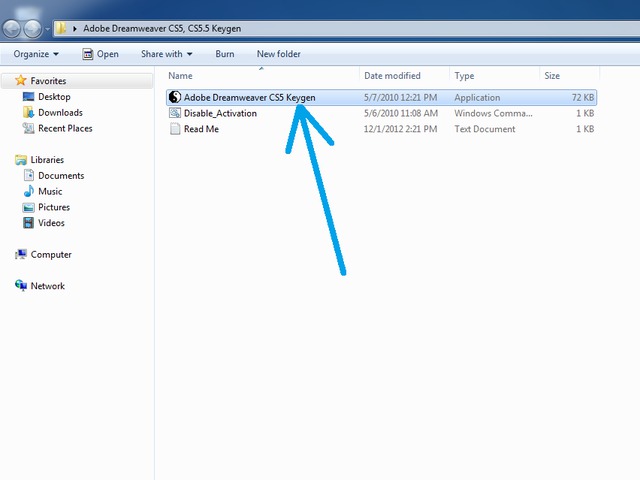The width and height of the screenshot is (640, 480).
Task: Click the 72 KB size cell
Action: [583, 98]
